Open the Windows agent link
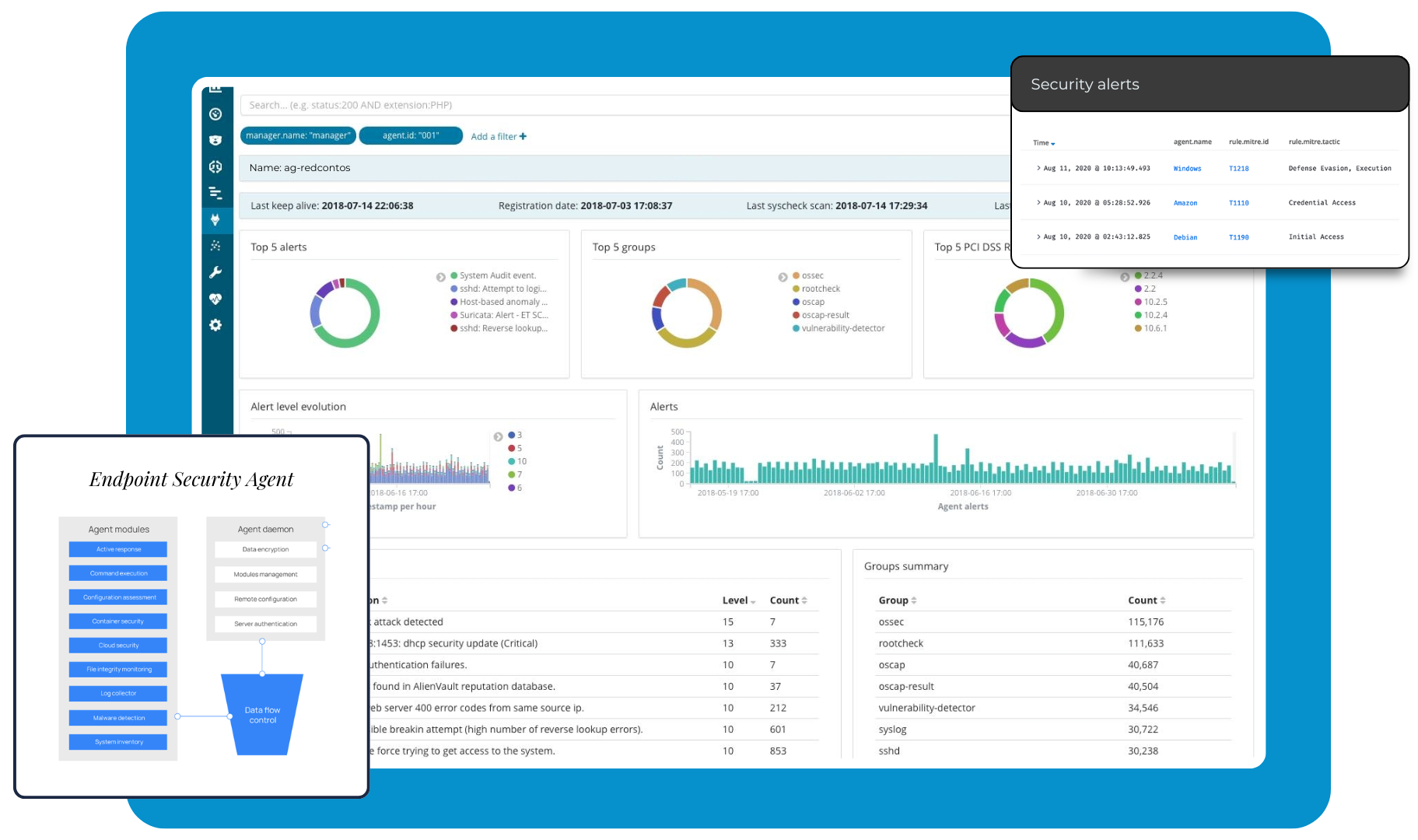The width and height of the screenshot is (1418, 840). coord(1187,168)
